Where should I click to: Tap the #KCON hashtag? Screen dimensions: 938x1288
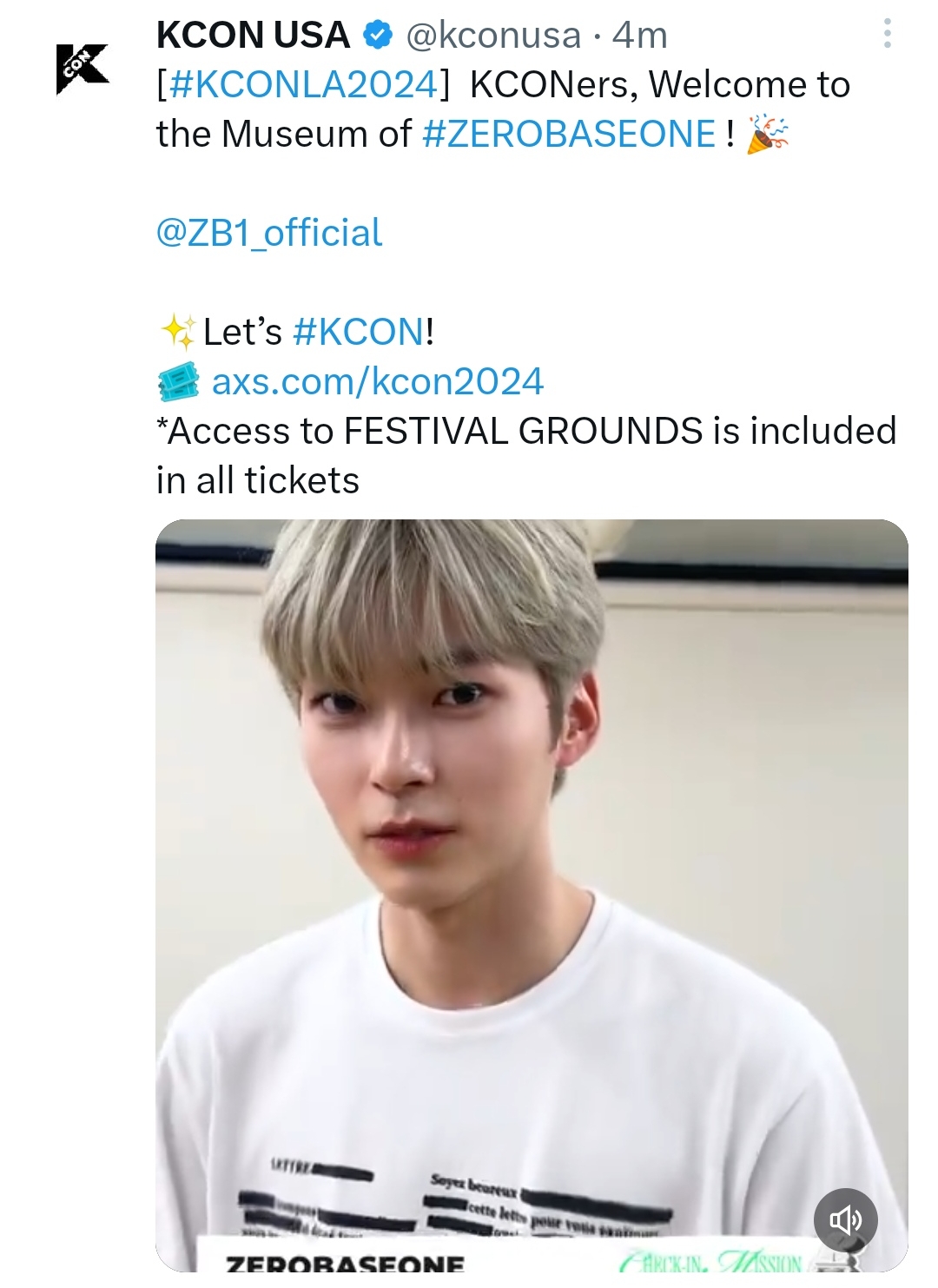coord(360,332)
